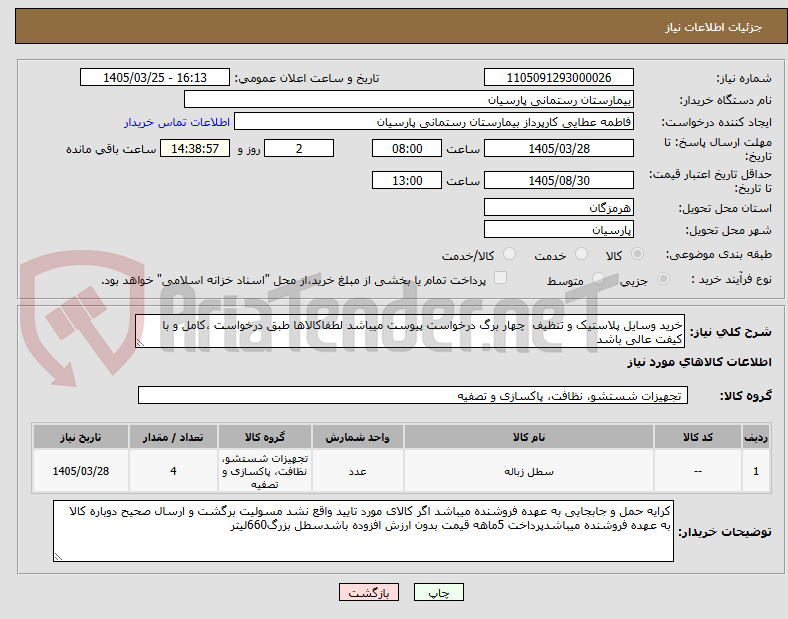Click the سطل زباله item row
Viewport: 788px width, 619px height.
401,471
